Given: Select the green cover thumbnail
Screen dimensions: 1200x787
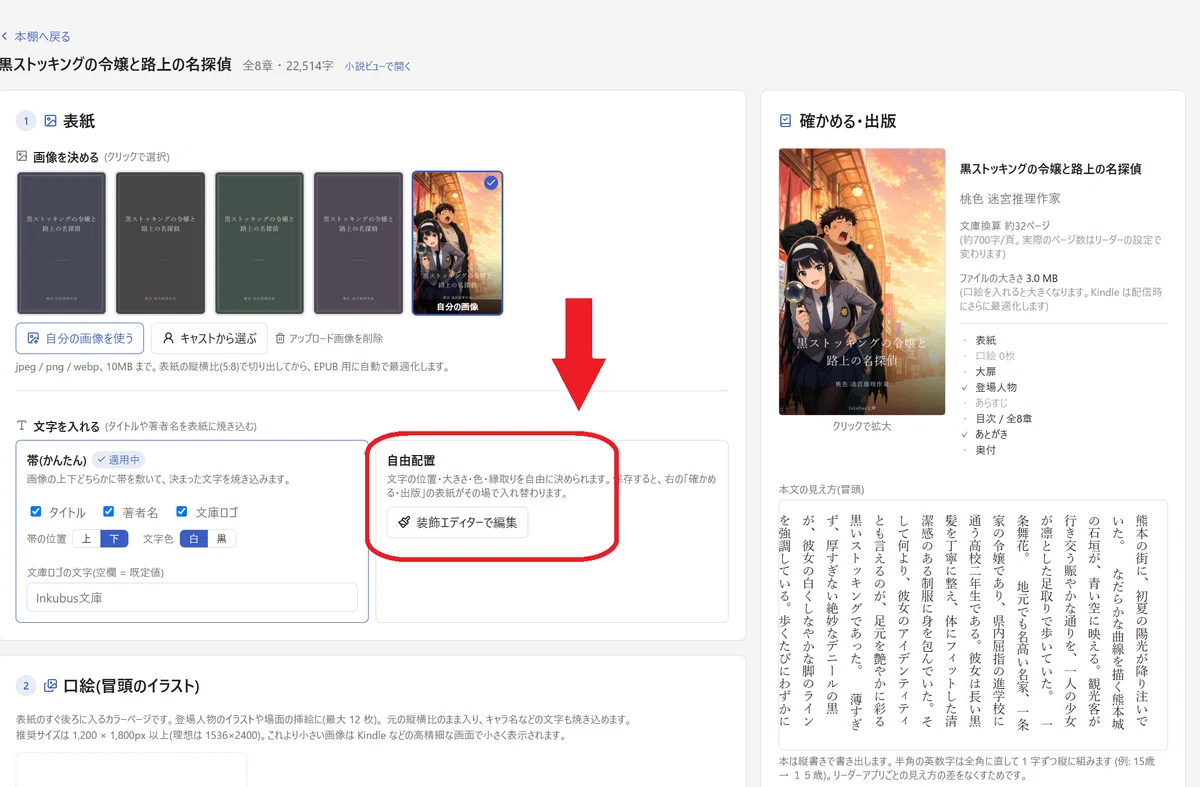Looking at the screenshot, I should tap(259, 243).
